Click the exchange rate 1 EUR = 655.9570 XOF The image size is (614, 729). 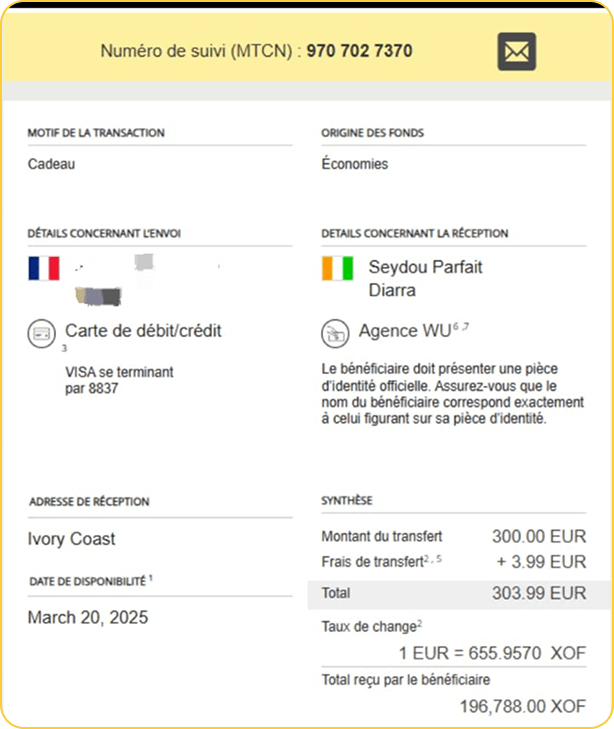492,653
